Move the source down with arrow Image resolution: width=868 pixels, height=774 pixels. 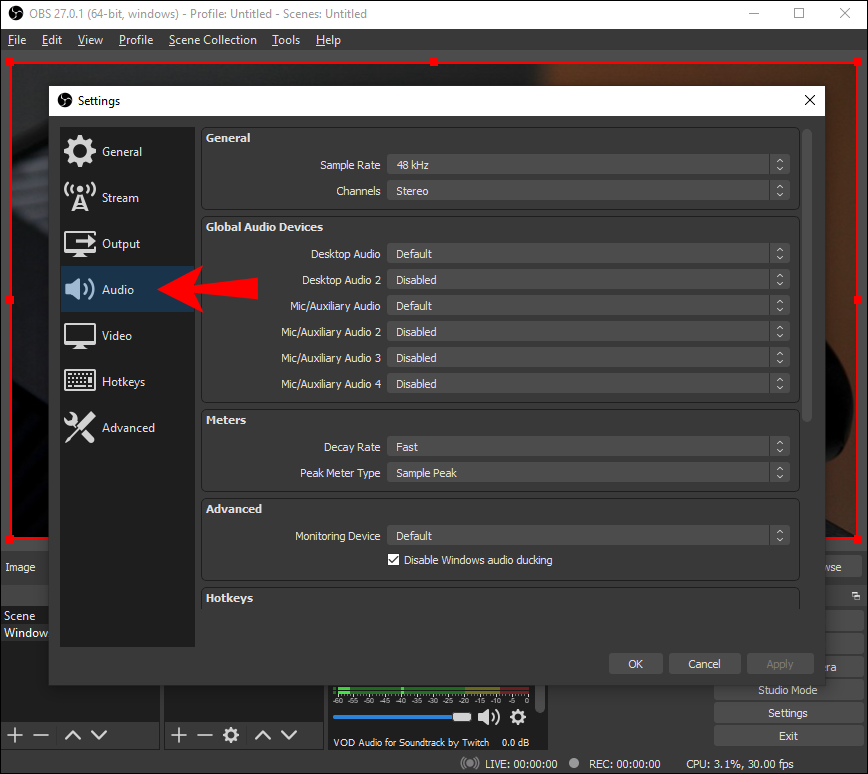tap(289, 735)
